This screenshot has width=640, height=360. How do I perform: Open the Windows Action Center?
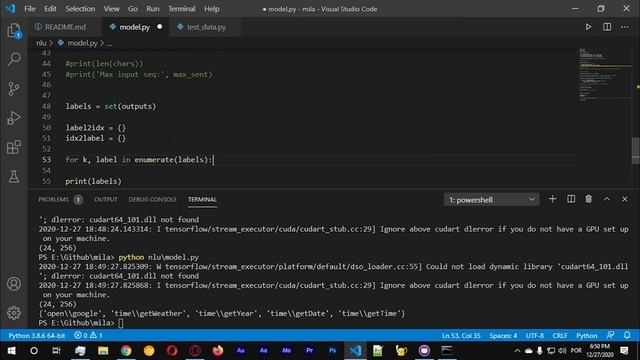(x=624, y=351)
